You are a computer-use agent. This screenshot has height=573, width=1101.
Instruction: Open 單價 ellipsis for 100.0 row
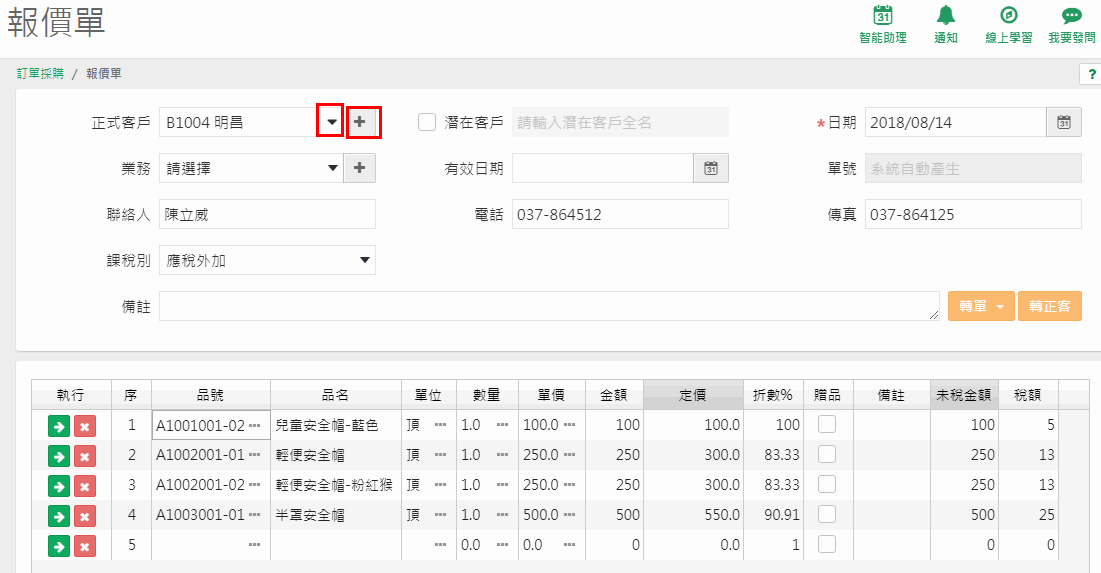click(569, 426)
